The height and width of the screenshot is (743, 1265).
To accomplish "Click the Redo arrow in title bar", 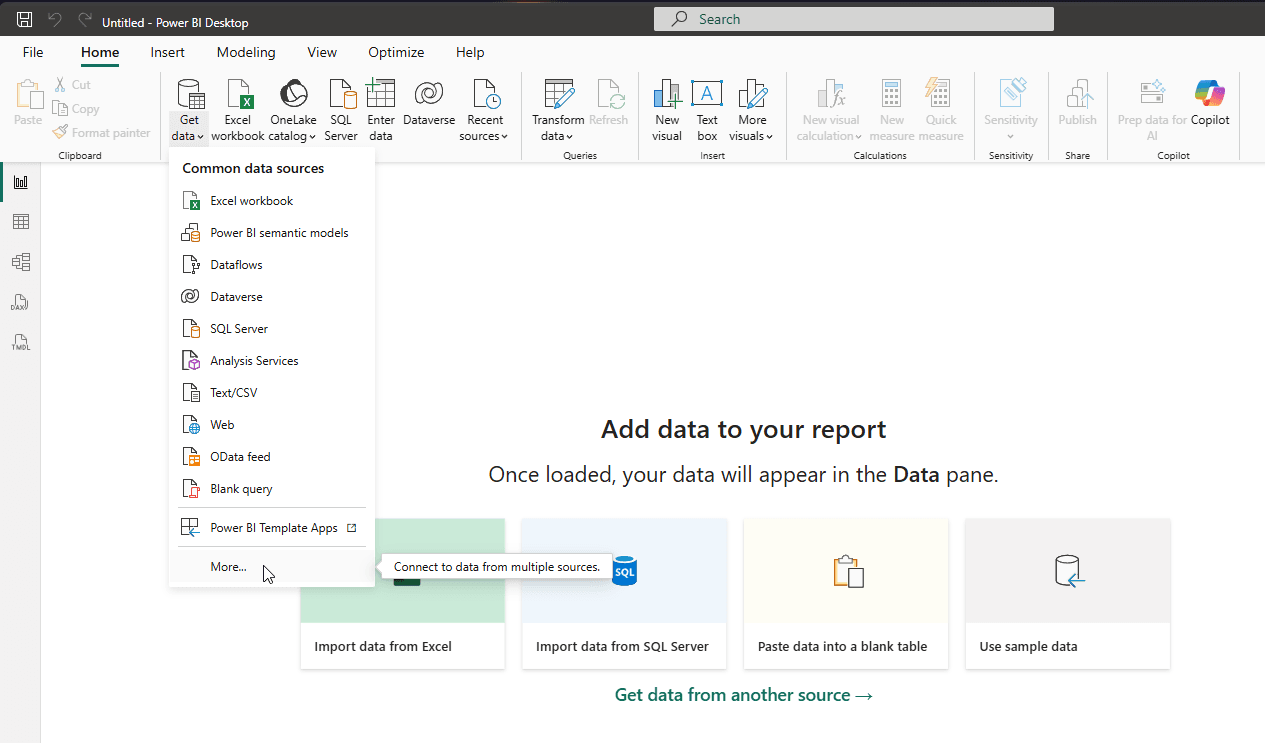I will click(x=85, y=20).
